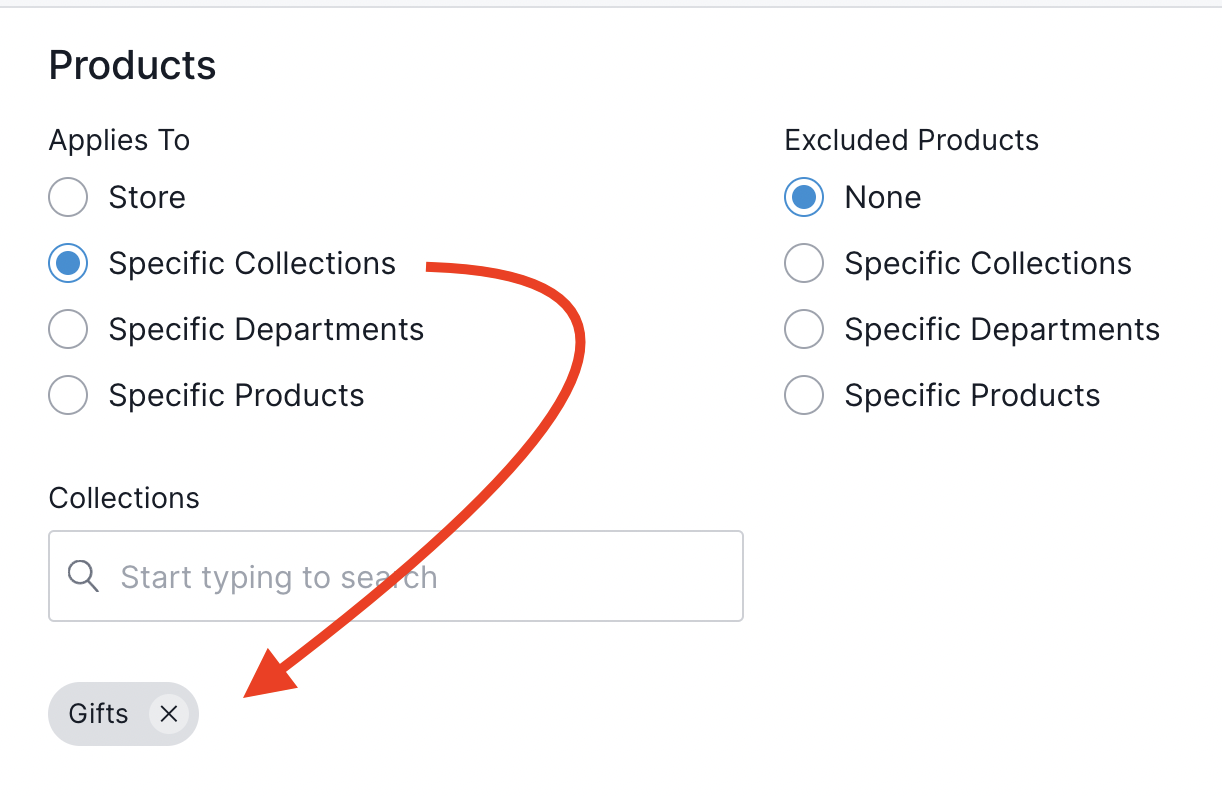This screenshot has width=1222, height=796.
Task: Remove the Gifts collection from selection
Action: 169,714
